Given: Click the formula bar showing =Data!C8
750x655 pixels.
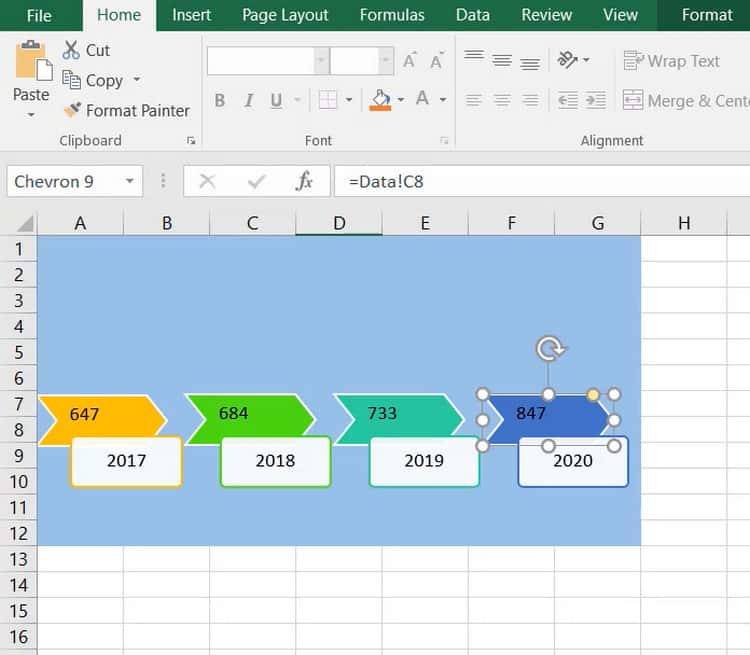Looking at the screenshot, I should [542, 181].
